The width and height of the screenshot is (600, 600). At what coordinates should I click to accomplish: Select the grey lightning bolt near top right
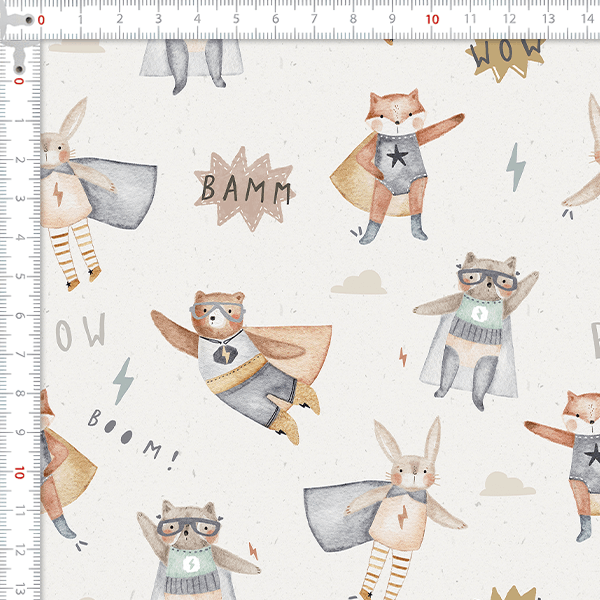(515, 166)
